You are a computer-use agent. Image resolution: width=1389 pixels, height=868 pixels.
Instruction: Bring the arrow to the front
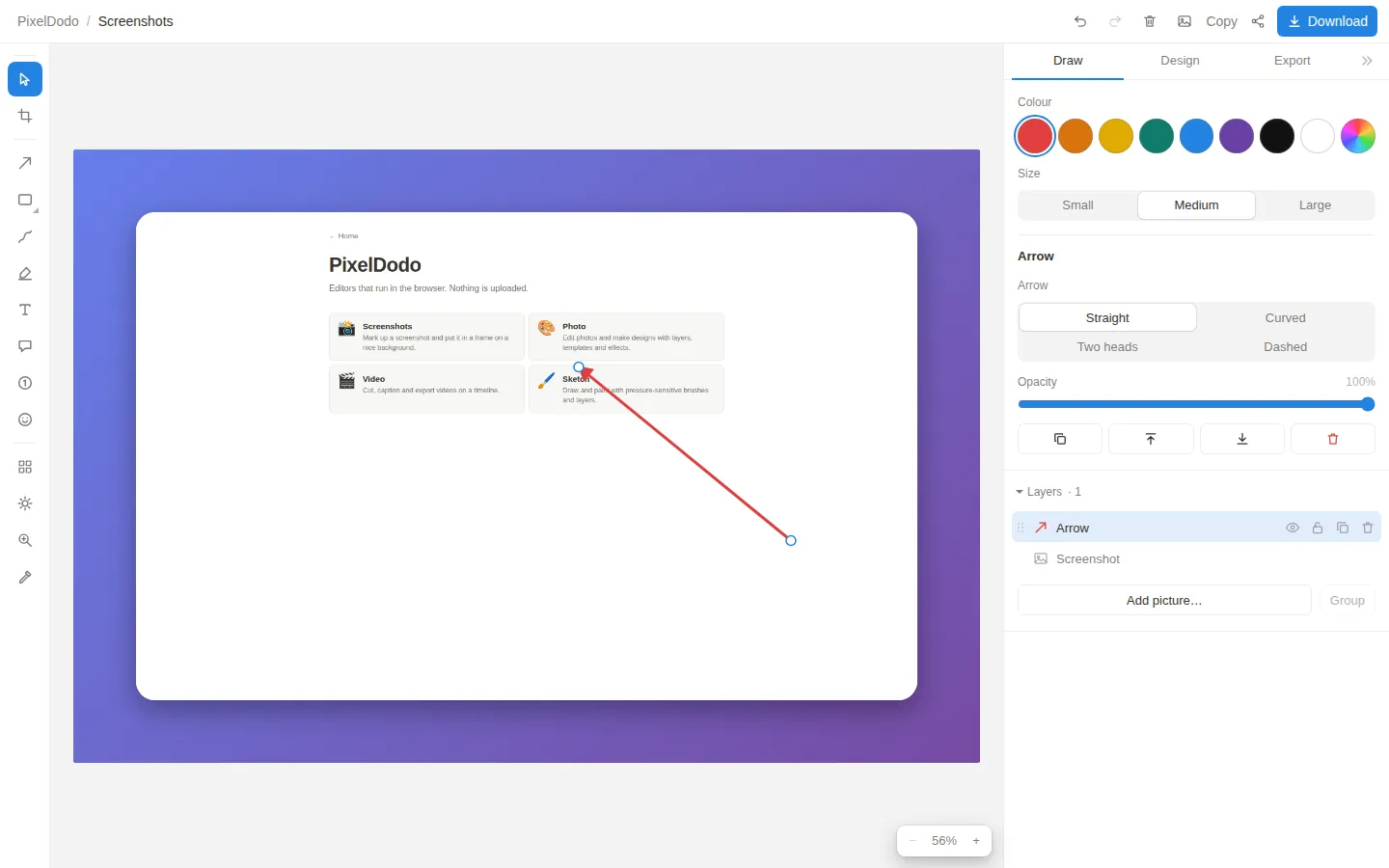(1151, 439)
